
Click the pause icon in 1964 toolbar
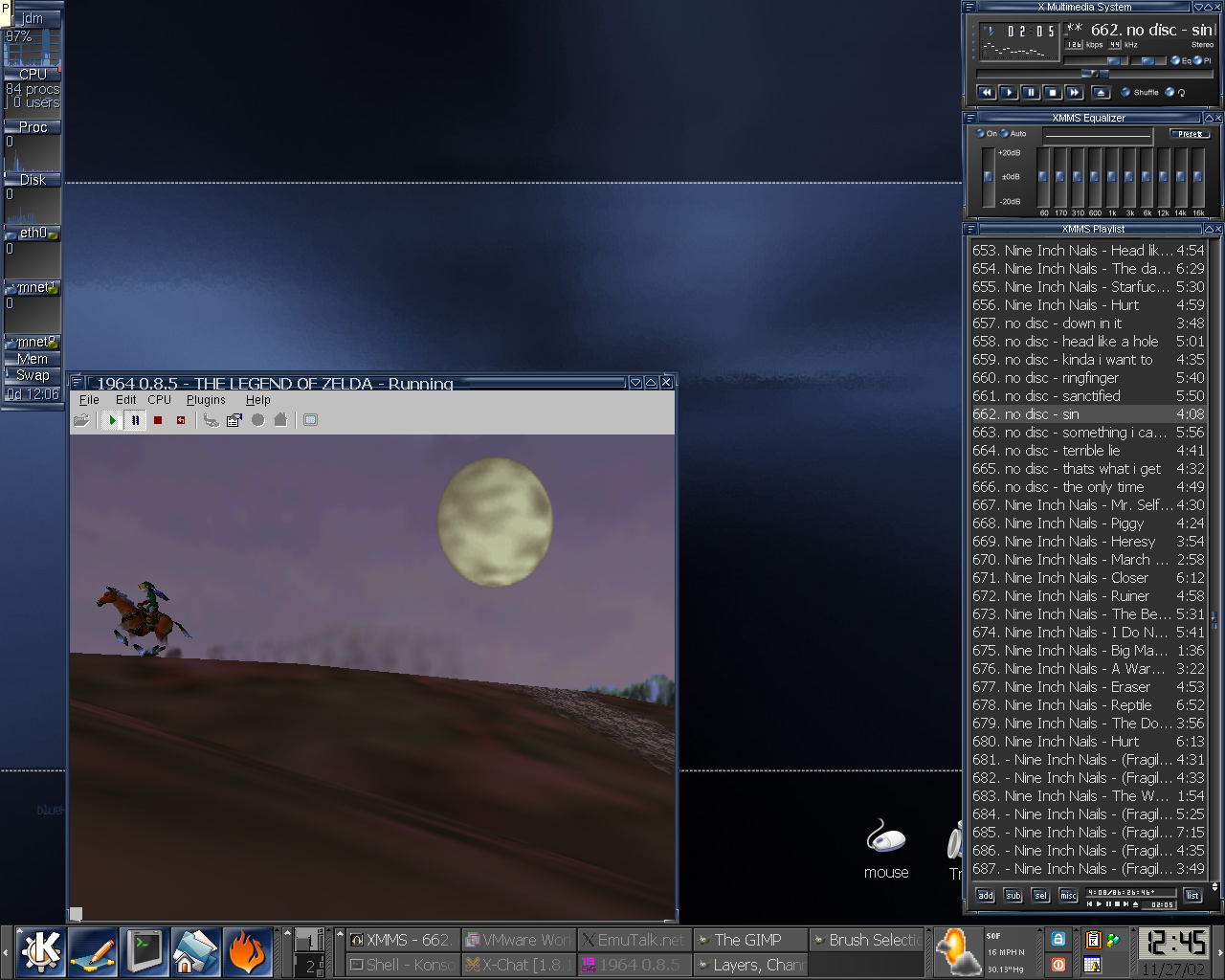[135, 420]
